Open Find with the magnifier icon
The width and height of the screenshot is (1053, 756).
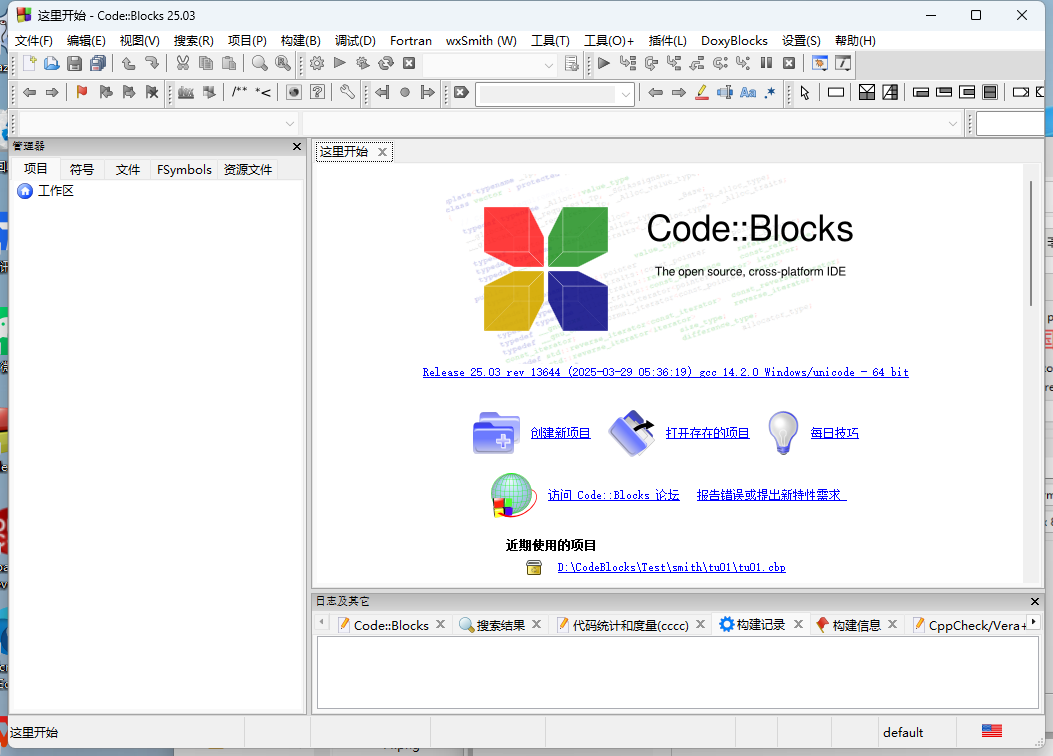pos(259,64)
